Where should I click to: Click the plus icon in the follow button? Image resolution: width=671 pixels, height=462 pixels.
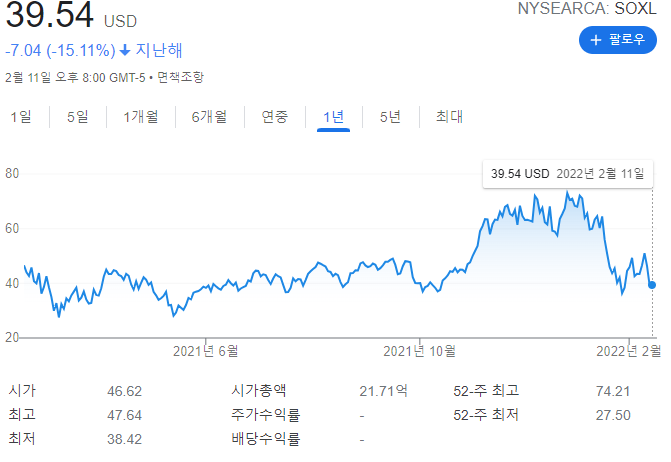click(596, 40)
